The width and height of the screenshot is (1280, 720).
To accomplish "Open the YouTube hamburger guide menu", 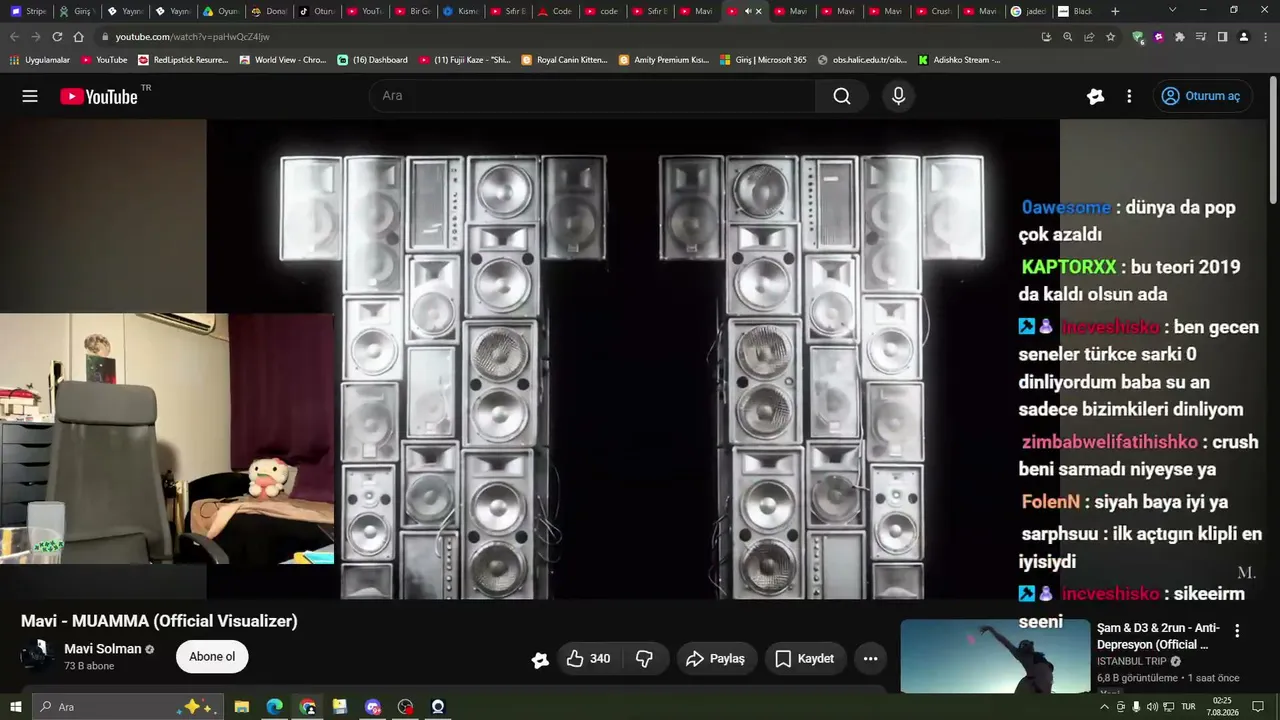I will pos(30,96).
